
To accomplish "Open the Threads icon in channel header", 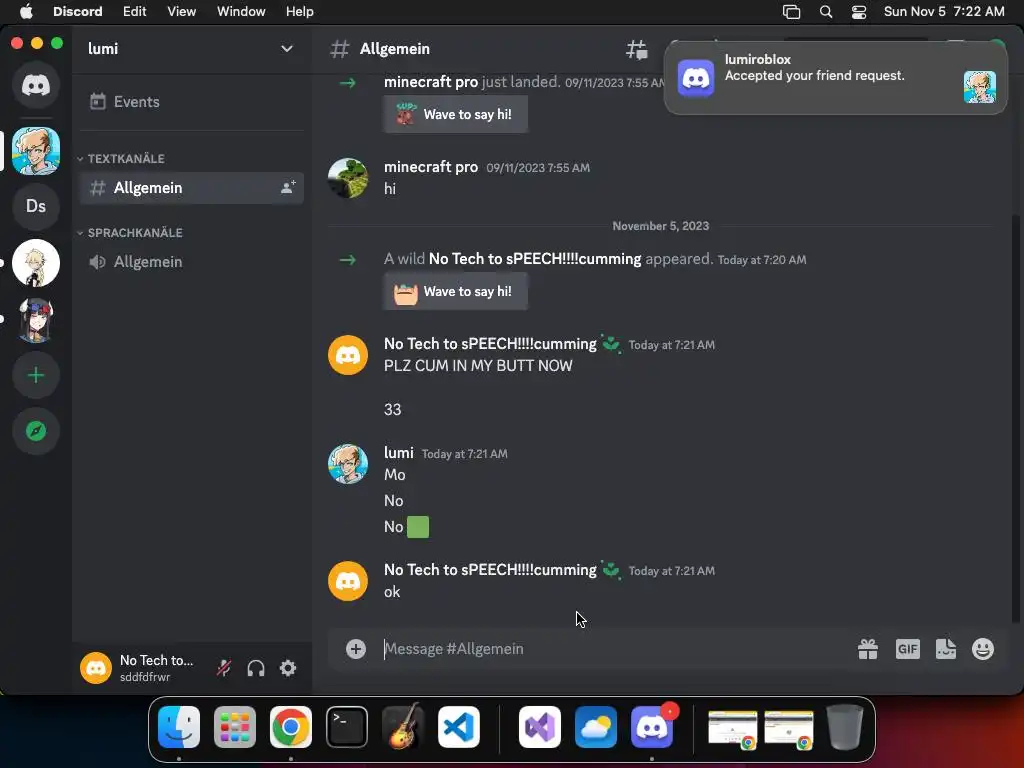I will (637, 49).
